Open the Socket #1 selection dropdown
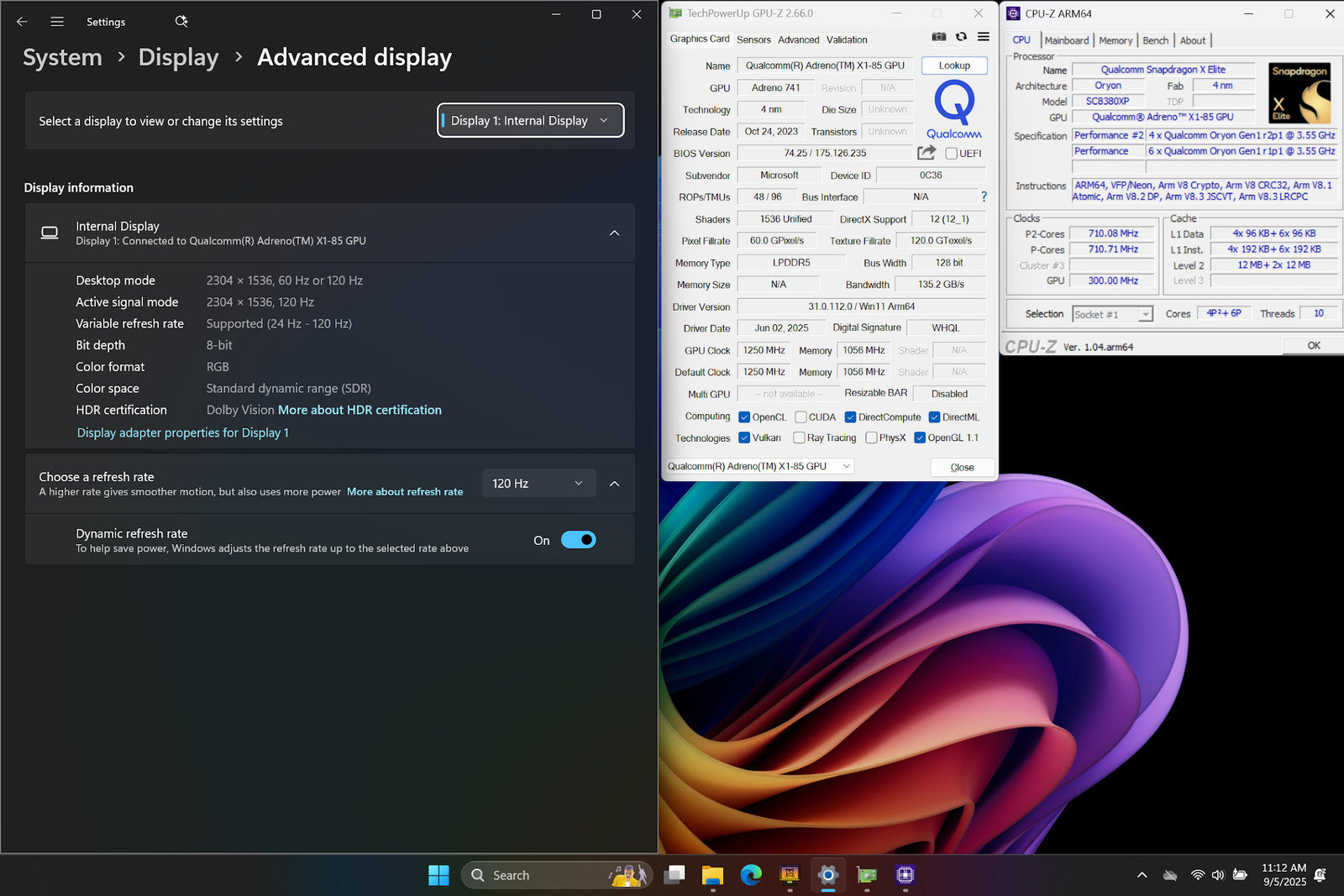 pyautogui.click(x=1112, y=314)
